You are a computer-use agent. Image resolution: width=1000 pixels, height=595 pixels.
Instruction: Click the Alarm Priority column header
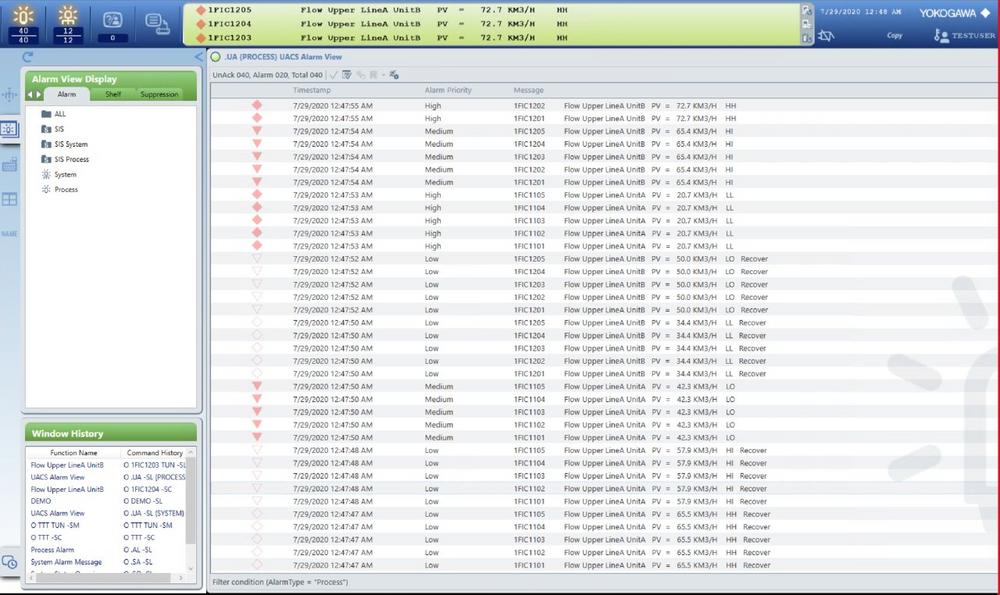tap(448, 90)
